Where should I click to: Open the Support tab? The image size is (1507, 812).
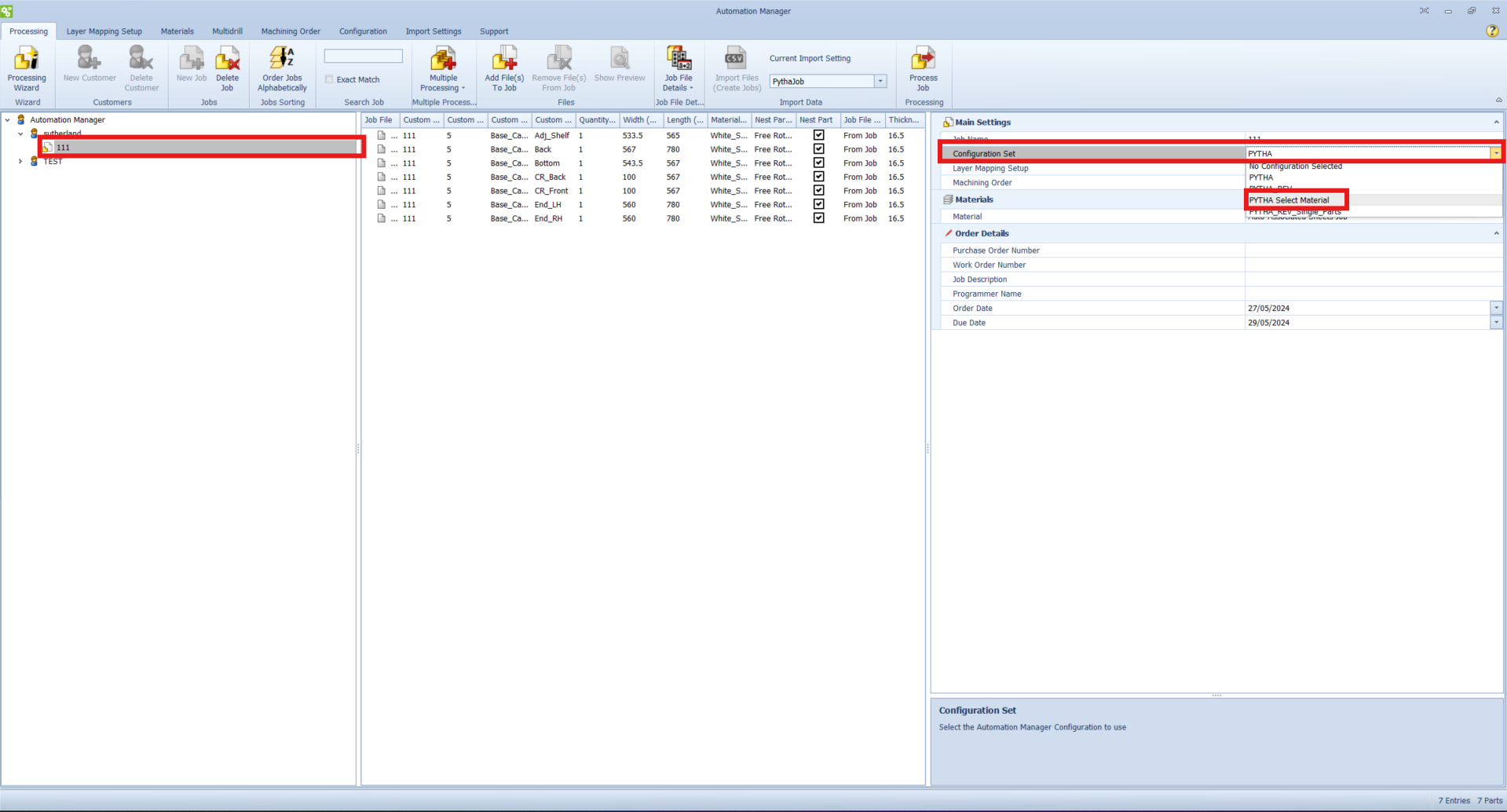point(494,31)
